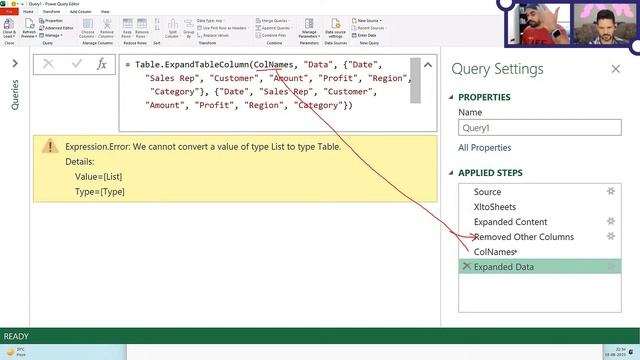
Task: Click the Expression.Error warning message
Action: click(203, 147)
